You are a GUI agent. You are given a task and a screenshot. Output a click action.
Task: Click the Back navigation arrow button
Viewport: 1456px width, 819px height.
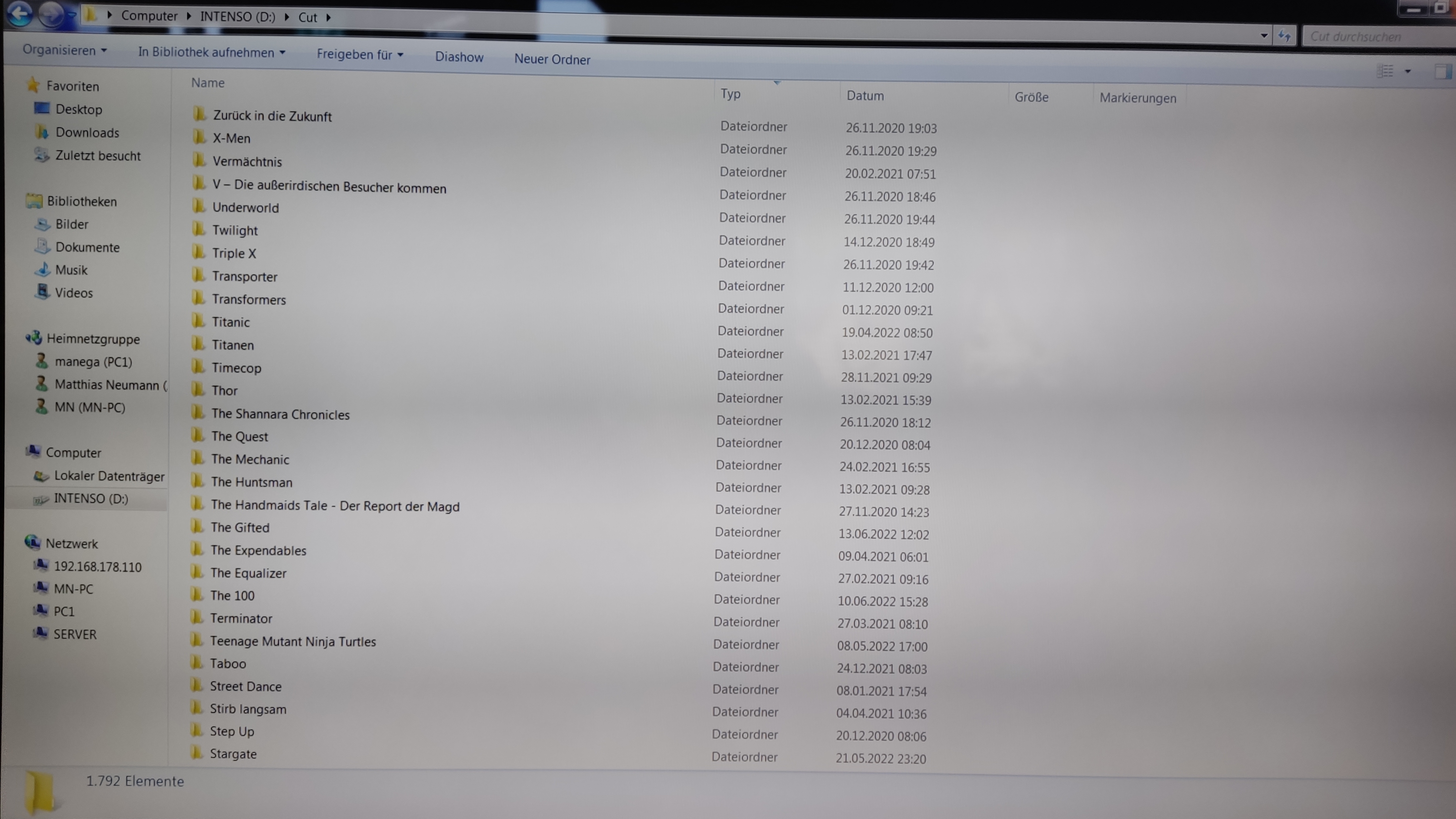pos(20,13)
